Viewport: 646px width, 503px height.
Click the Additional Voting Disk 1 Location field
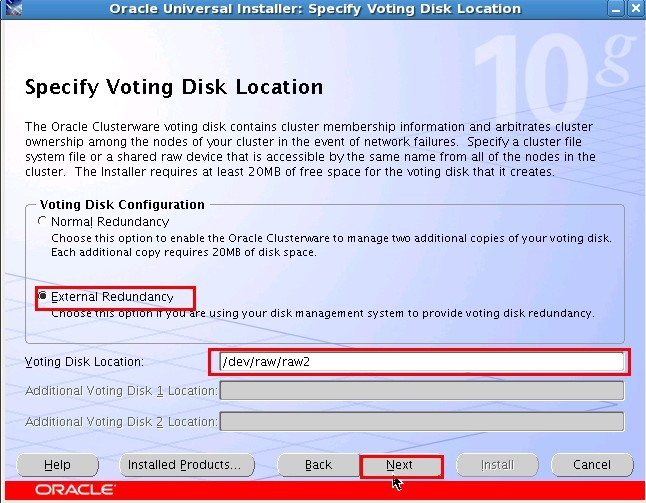point(421,391)
